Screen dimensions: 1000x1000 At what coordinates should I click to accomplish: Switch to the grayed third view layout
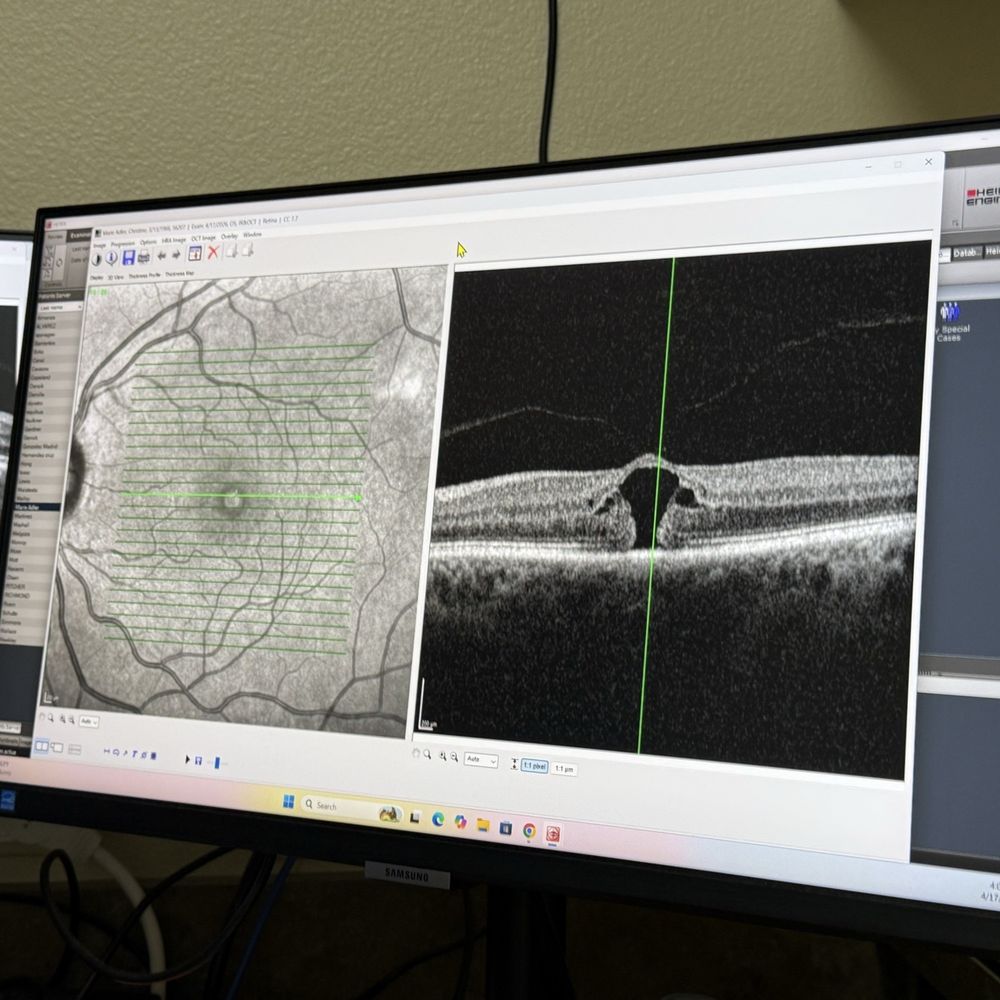[75, 749]
